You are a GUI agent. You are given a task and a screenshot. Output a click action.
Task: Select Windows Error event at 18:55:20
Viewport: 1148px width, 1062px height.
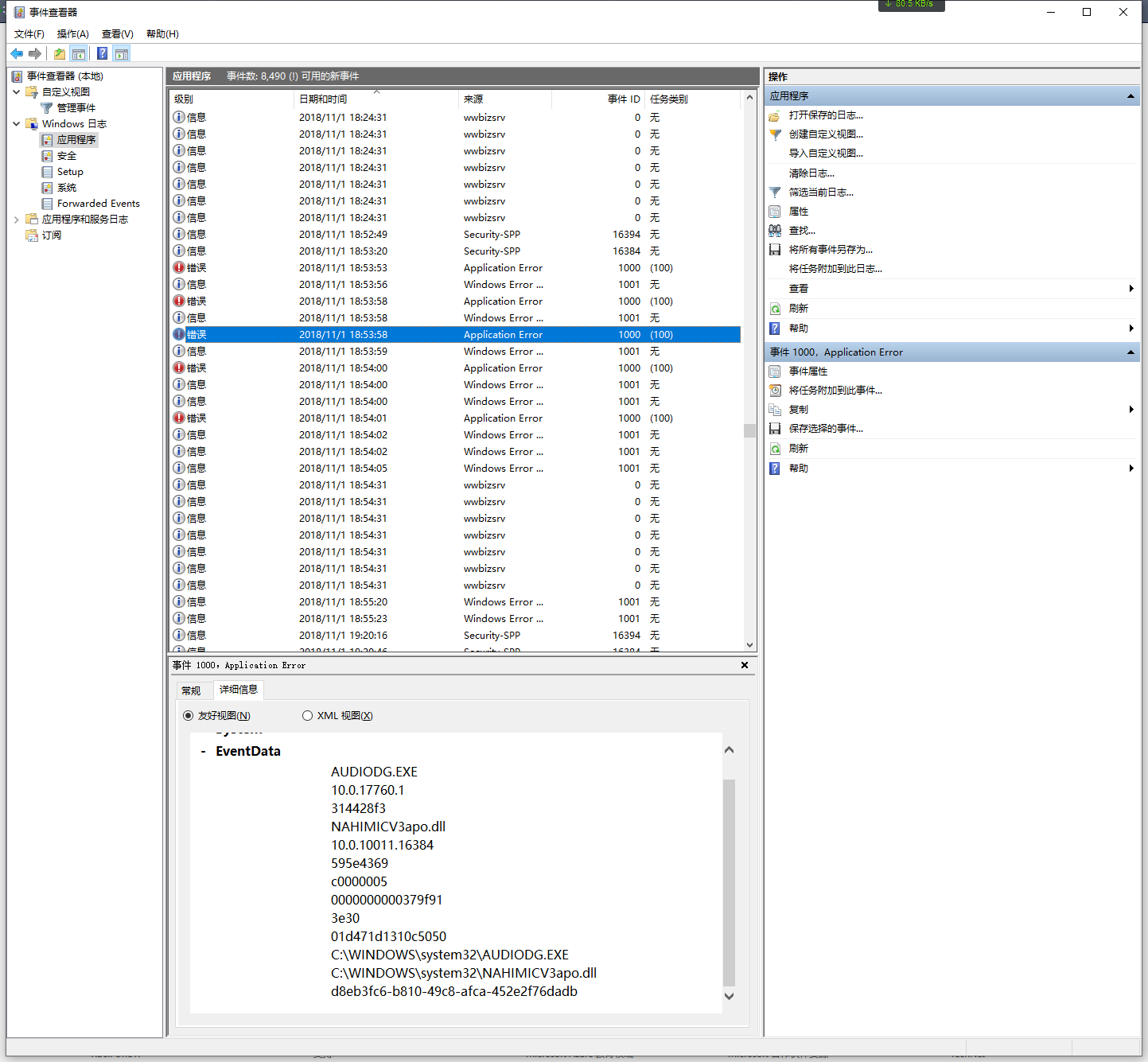click(x=456, y=602)
